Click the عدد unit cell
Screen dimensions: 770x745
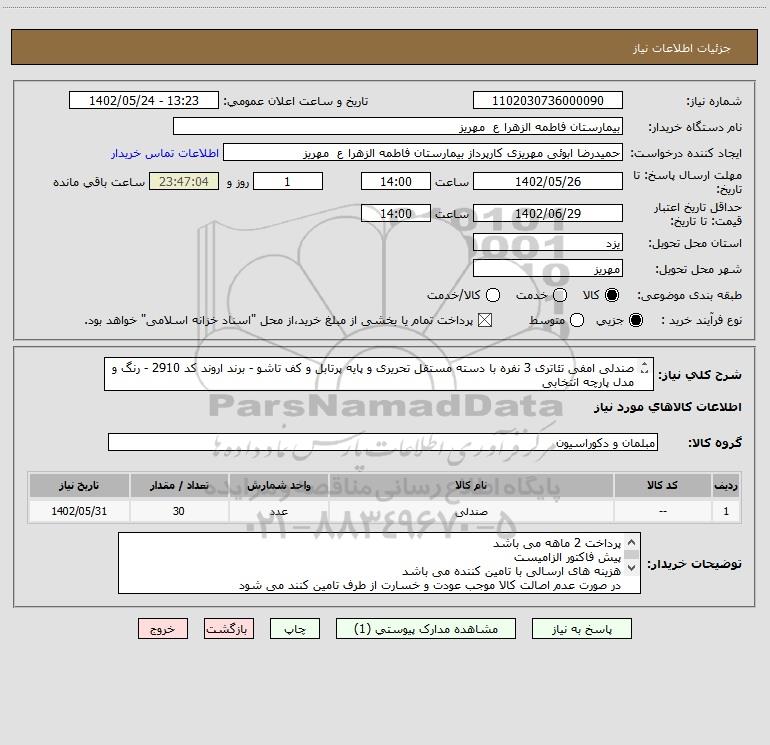(278, 511)
